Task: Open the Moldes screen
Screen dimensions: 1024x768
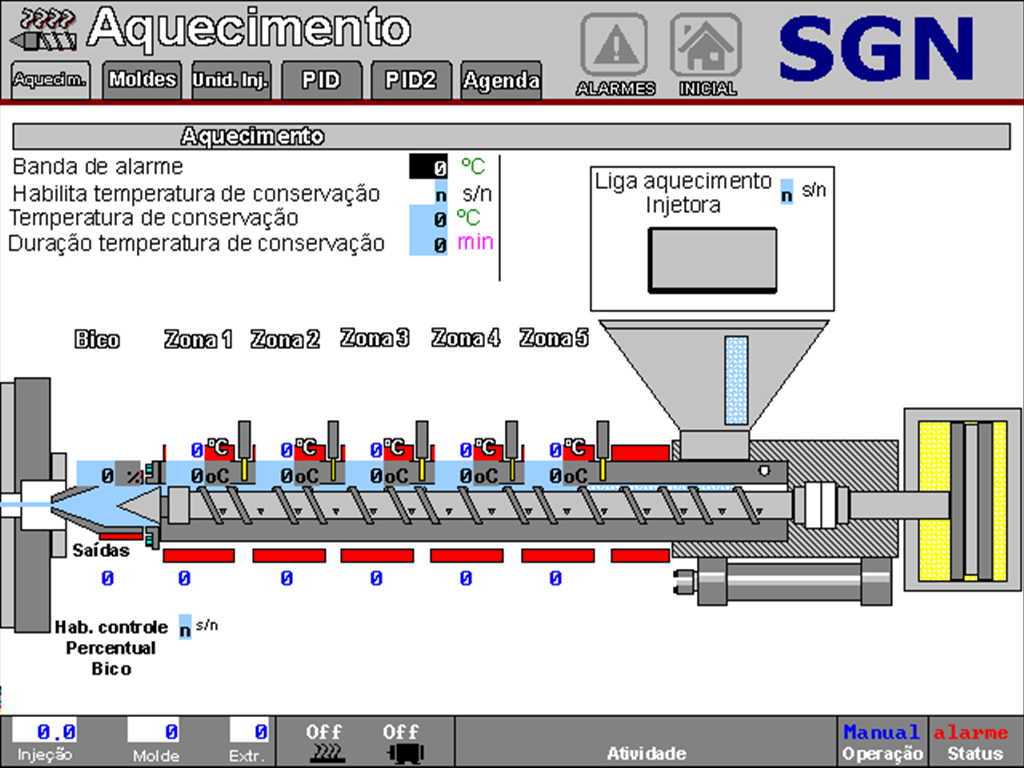Action: 141,80
